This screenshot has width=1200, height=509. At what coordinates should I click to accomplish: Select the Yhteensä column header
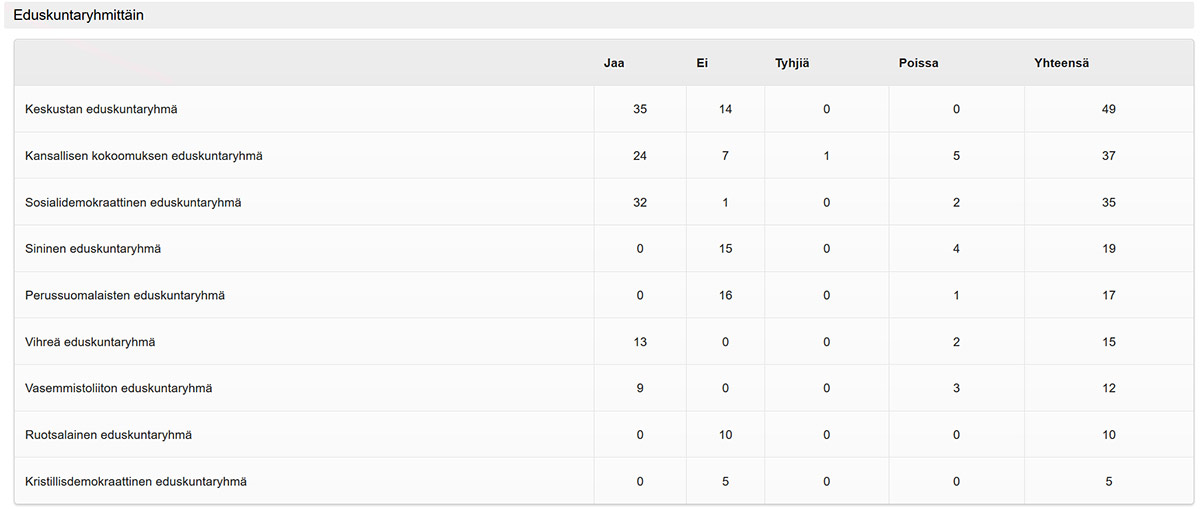pos(1061,63)
